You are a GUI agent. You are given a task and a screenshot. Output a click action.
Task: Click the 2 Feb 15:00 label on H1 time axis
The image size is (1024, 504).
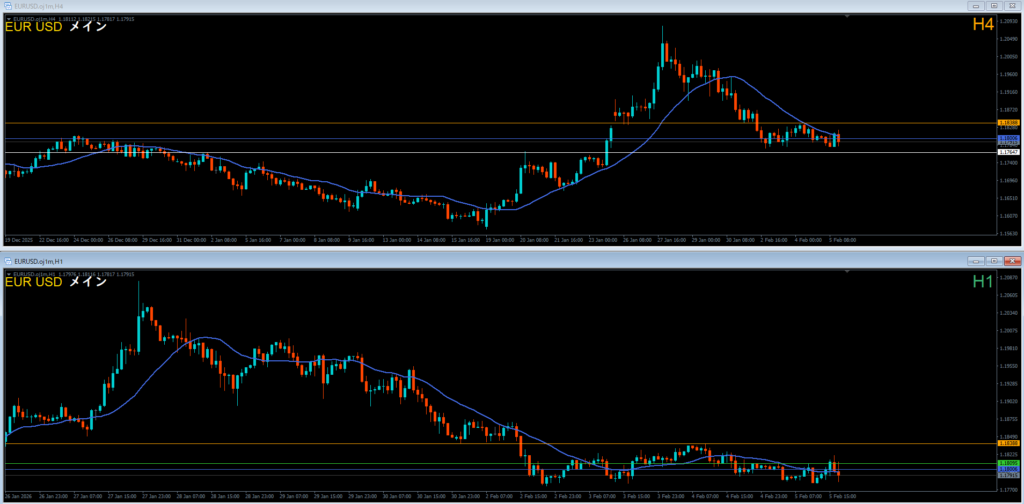click(x=534, y=496)
